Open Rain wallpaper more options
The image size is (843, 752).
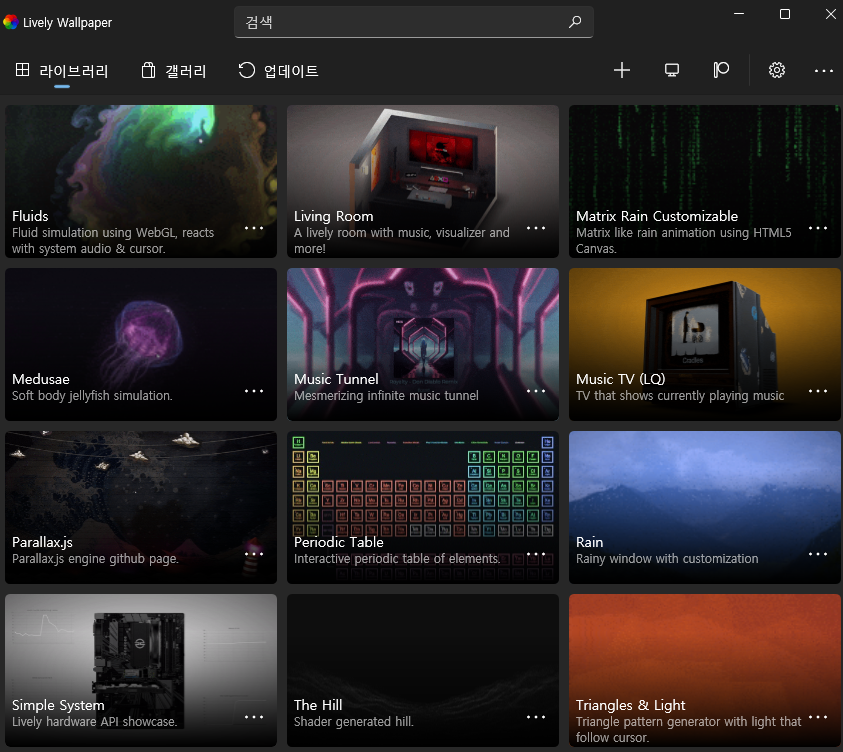(x=818, y=554)
